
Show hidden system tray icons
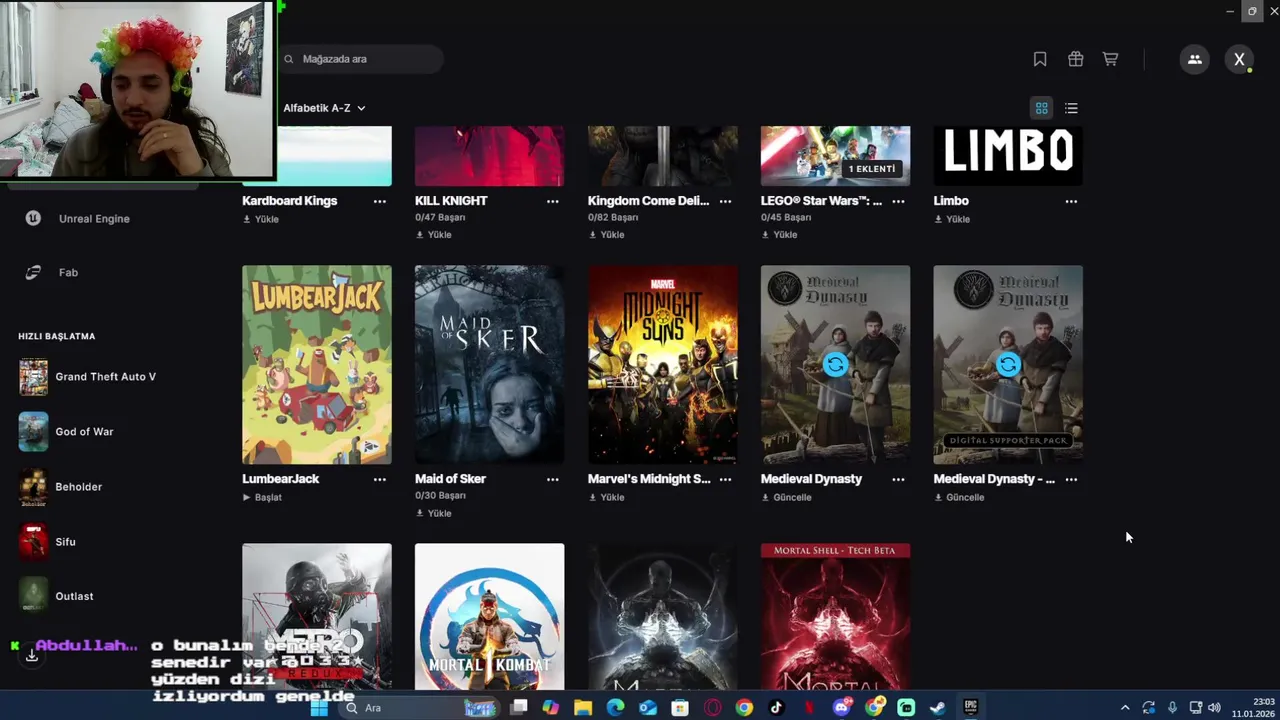[1125, 708]
